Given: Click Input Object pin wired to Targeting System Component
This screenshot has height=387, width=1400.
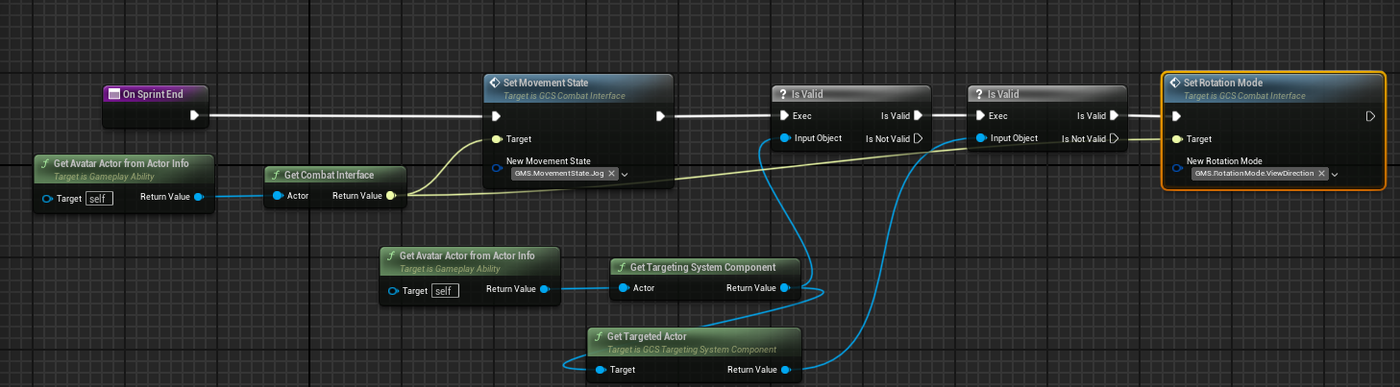Looking at the screenshot, I should (x=784, y=138).
